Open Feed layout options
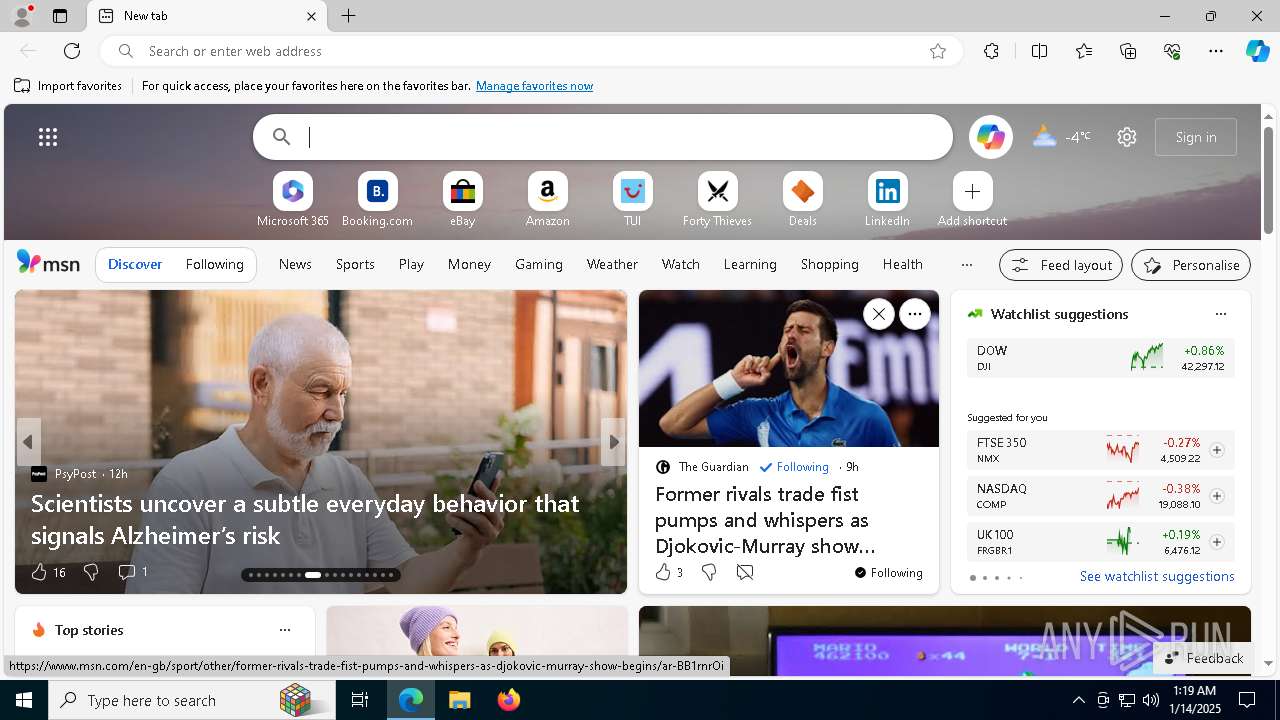Image resolution: width=1280 pixels, height=720 pixels. pyautogui.click(x=1061, y=265)
